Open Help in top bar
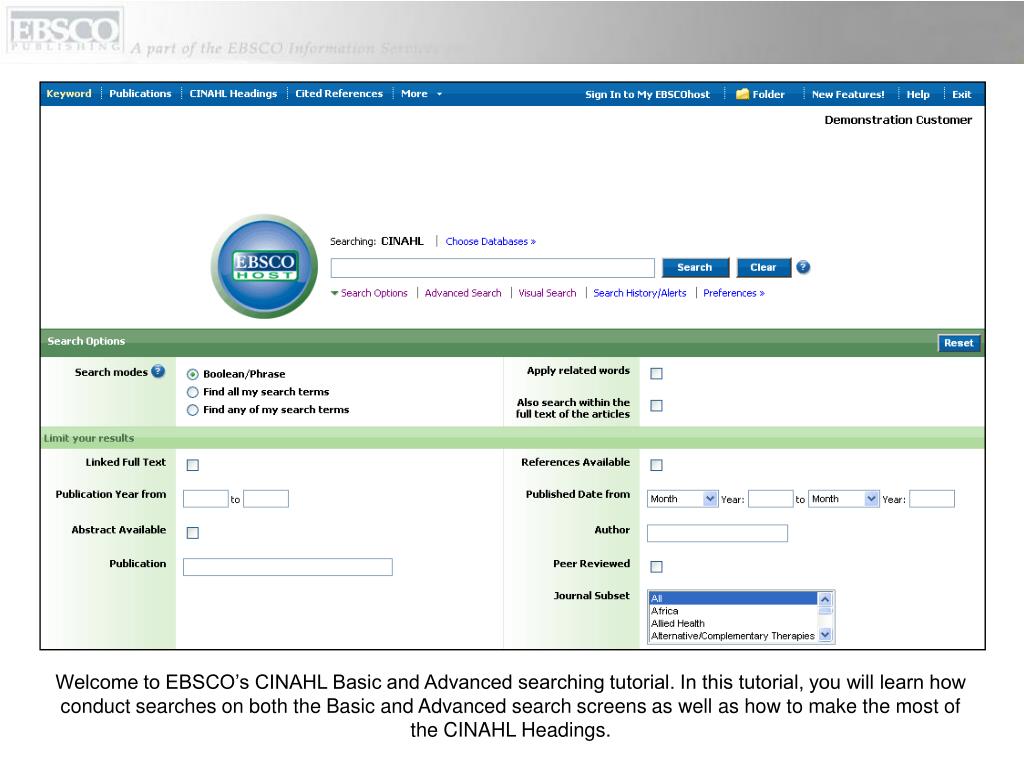 coord(918,94)
